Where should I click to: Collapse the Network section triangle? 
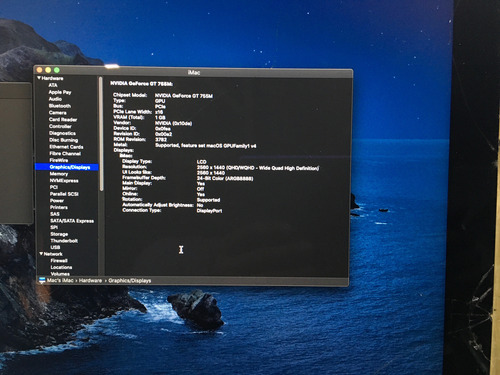pyautogui.click(x=41, y=254)
